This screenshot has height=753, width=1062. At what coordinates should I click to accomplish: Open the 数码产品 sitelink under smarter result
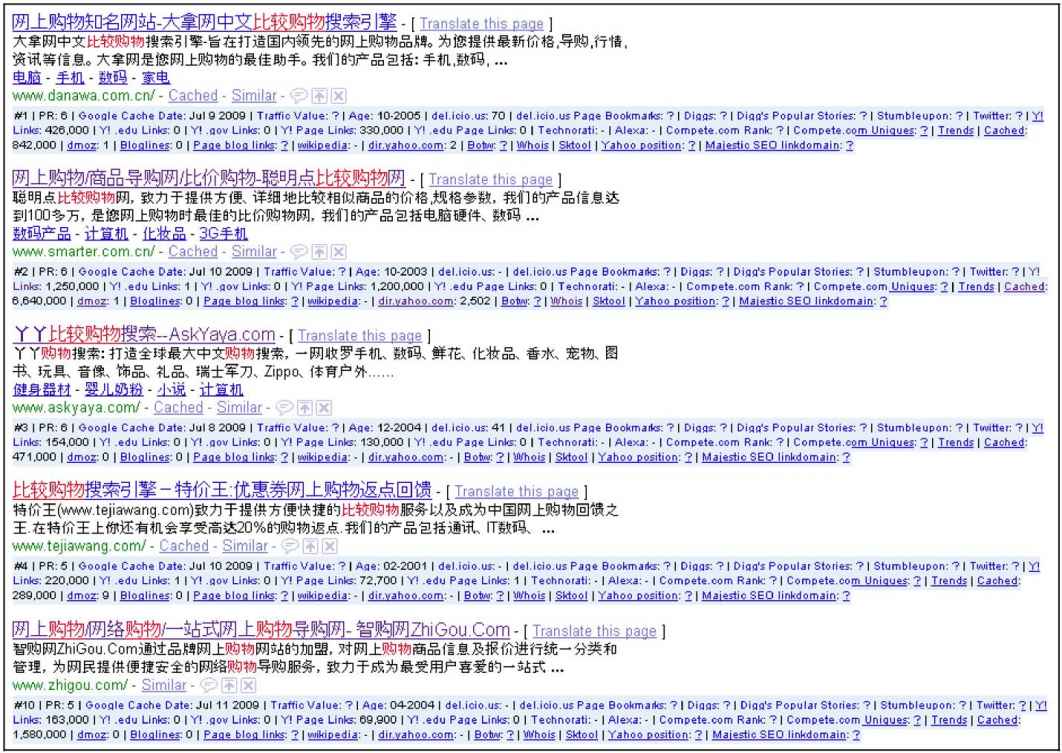42,234
